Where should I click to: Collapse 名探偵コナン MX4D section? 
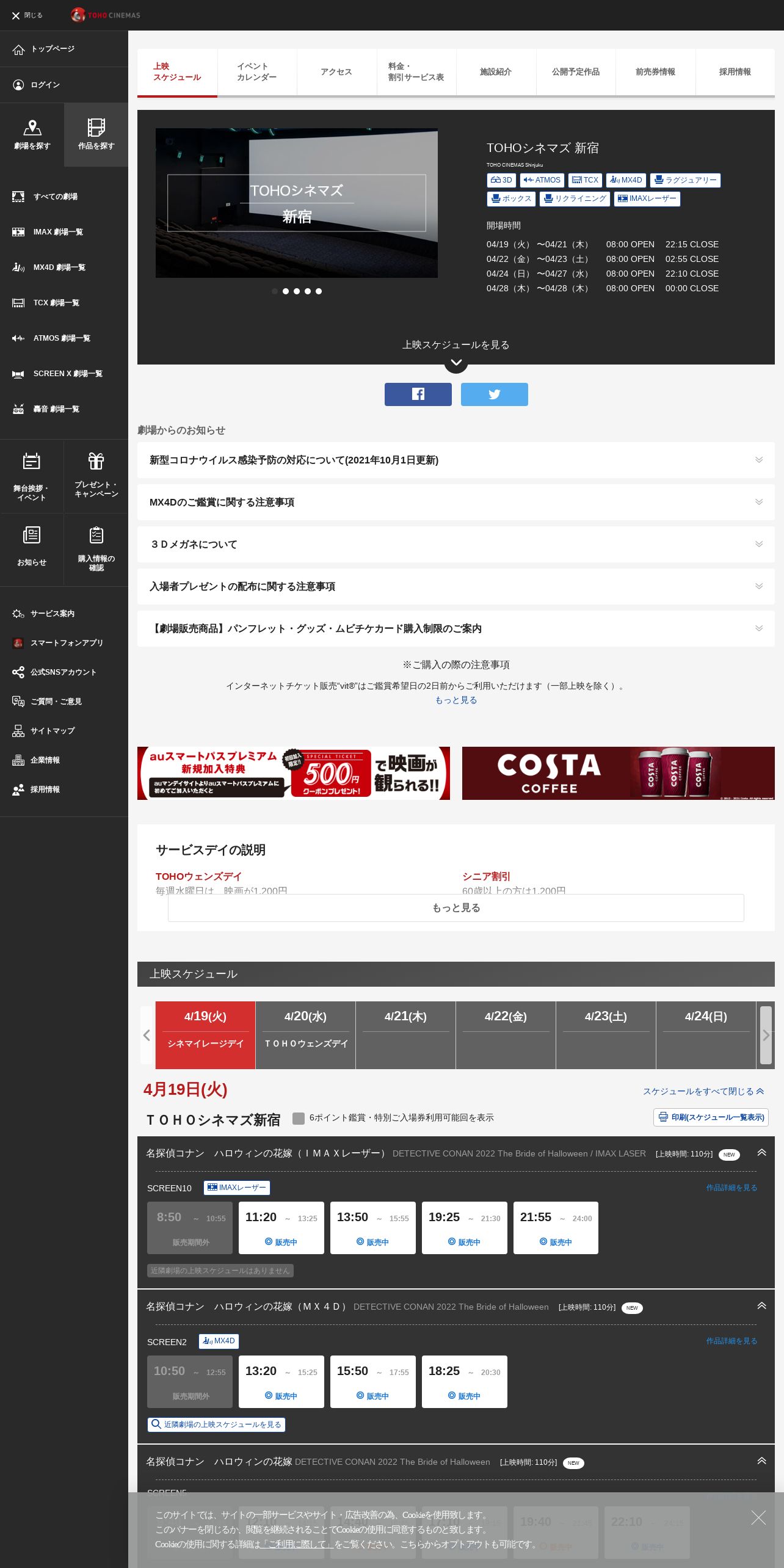coord(761,1306)
